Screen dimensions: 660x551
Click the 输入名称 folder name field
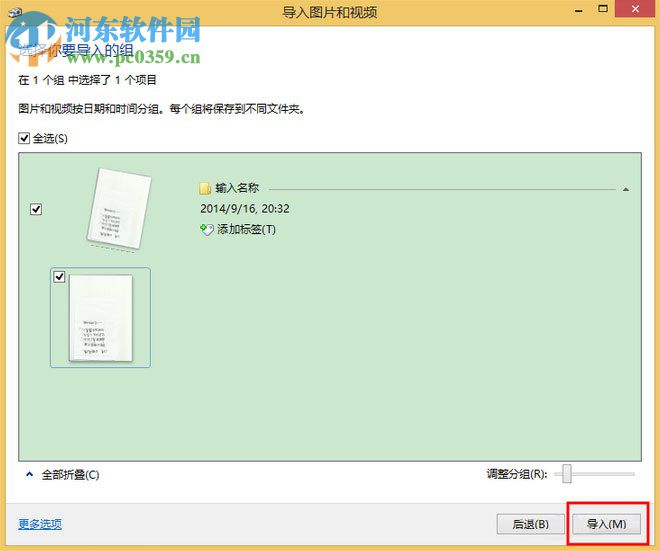[237, 188]
